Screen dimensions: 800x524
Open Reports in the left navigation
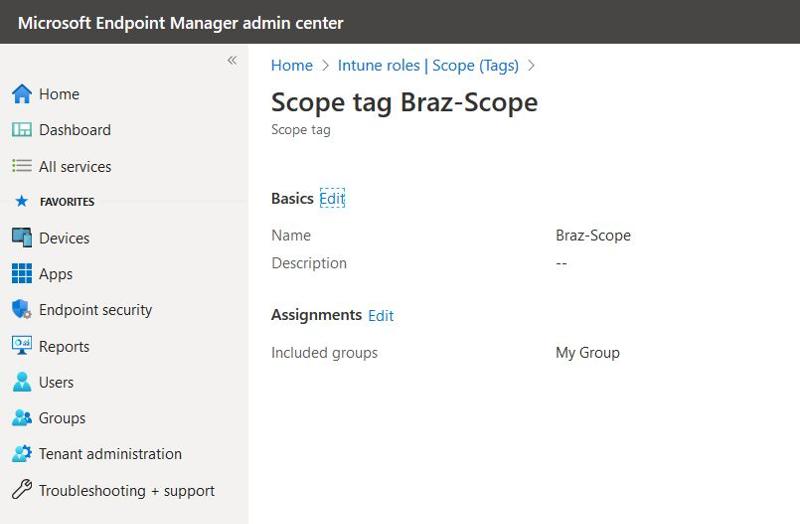coord(64,346)
